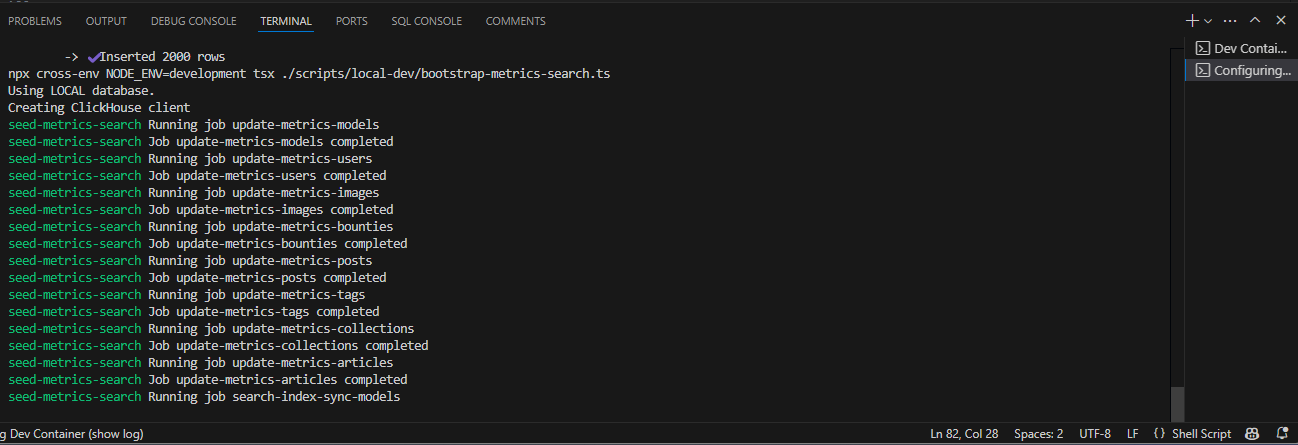Open the SQL Console tab
Viewport: 1298px width, 445px height.
(x=427, y=21)
